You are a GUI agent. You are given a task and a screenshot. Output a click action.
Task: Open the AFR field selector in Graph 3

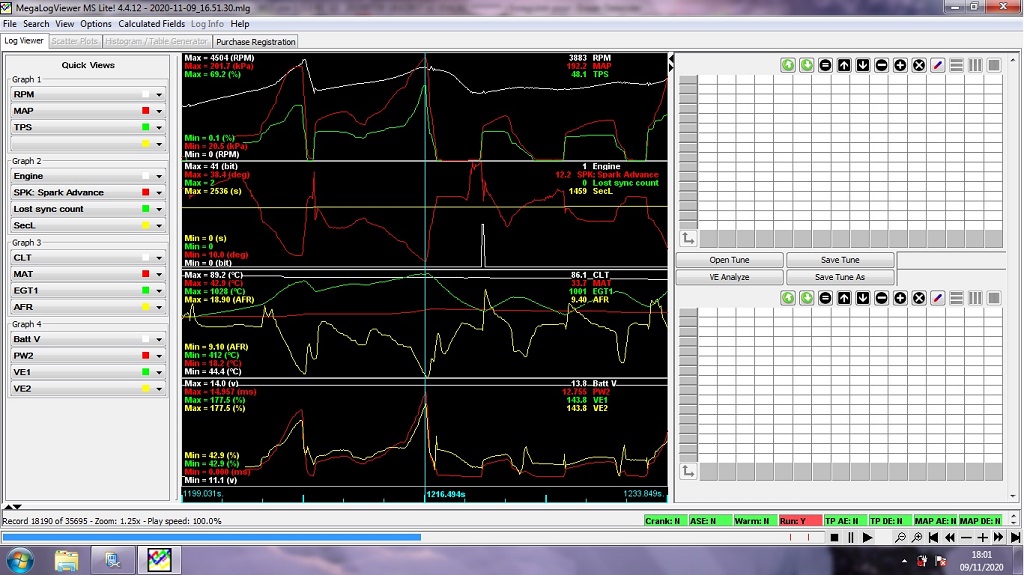click(x=158, y=307)
